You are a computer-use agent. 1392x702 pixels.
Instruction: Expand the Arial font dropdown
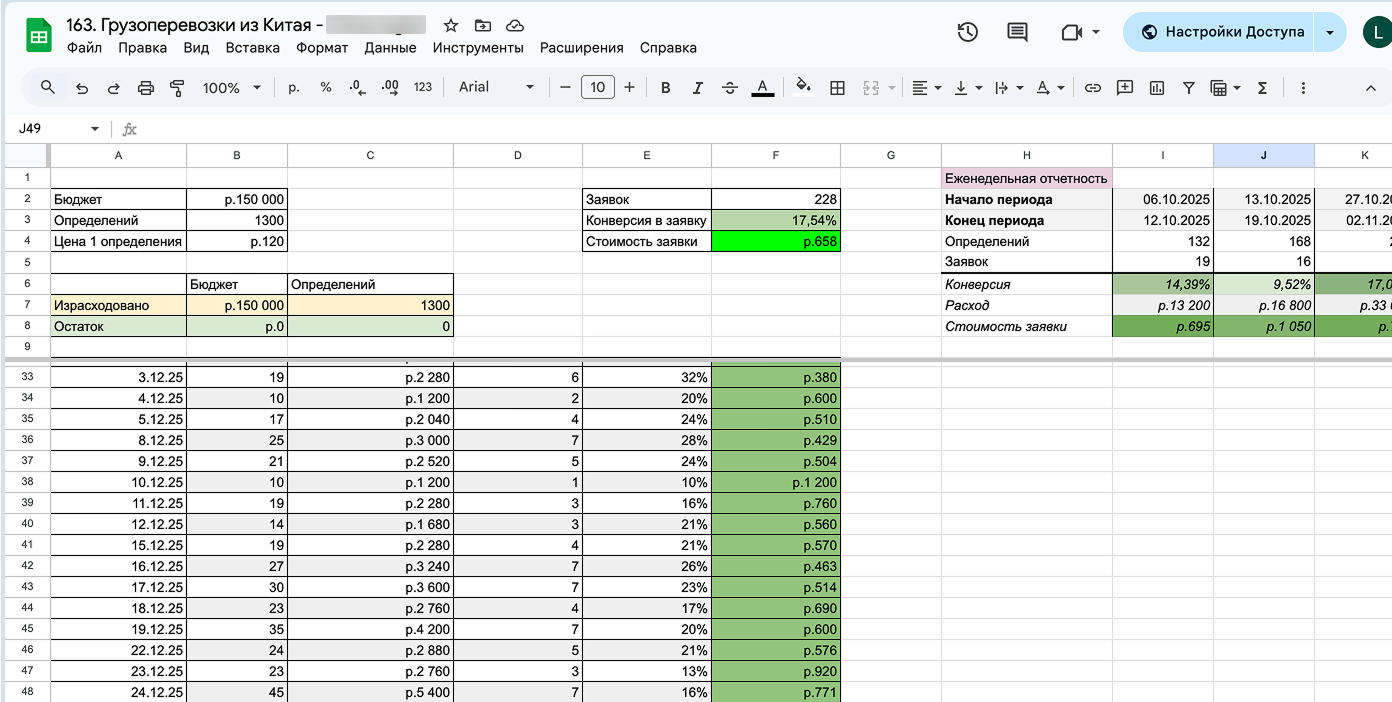[x=497, y=88]
